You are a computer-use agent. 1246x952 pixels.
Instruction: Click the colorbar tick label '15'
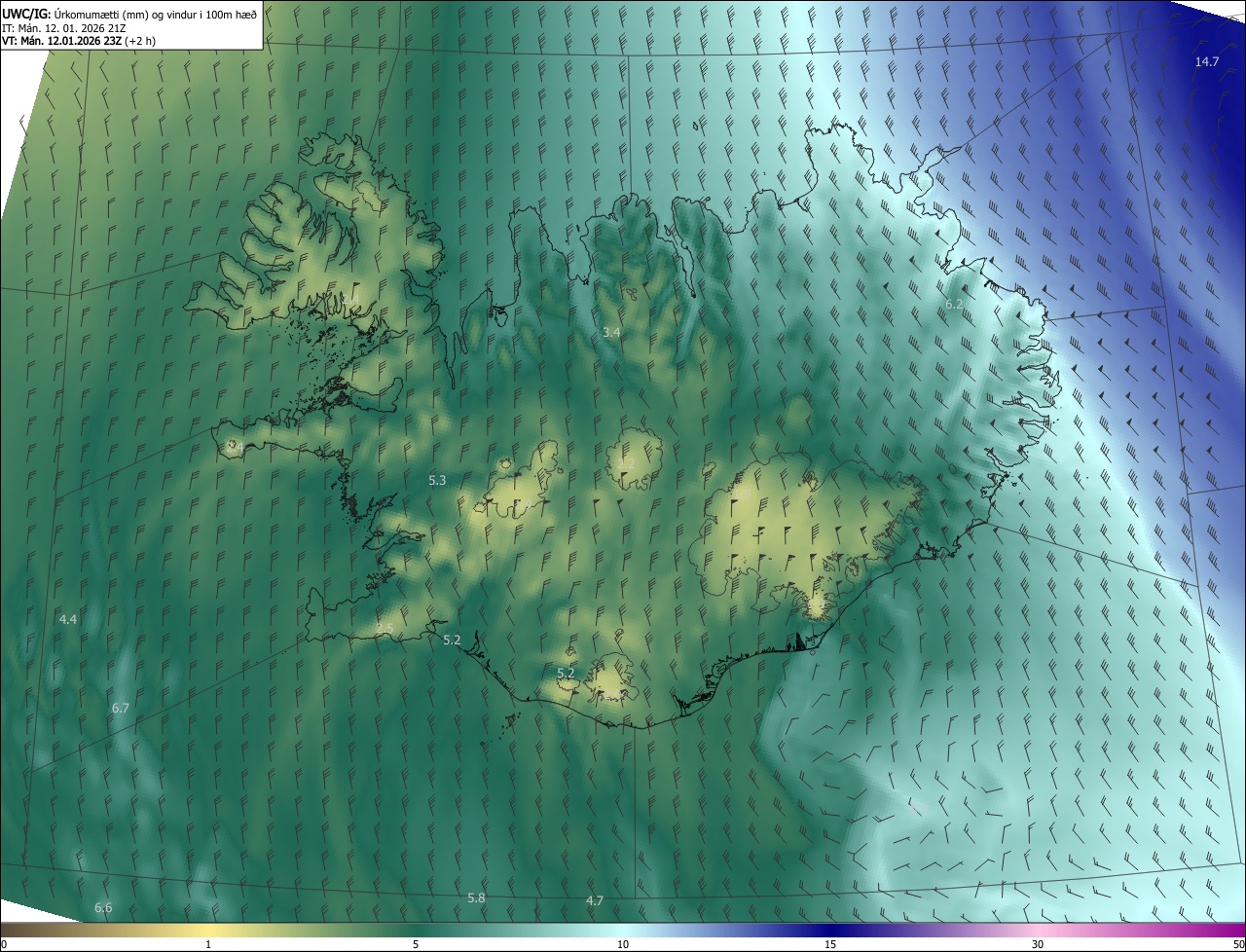pos(830,945)
